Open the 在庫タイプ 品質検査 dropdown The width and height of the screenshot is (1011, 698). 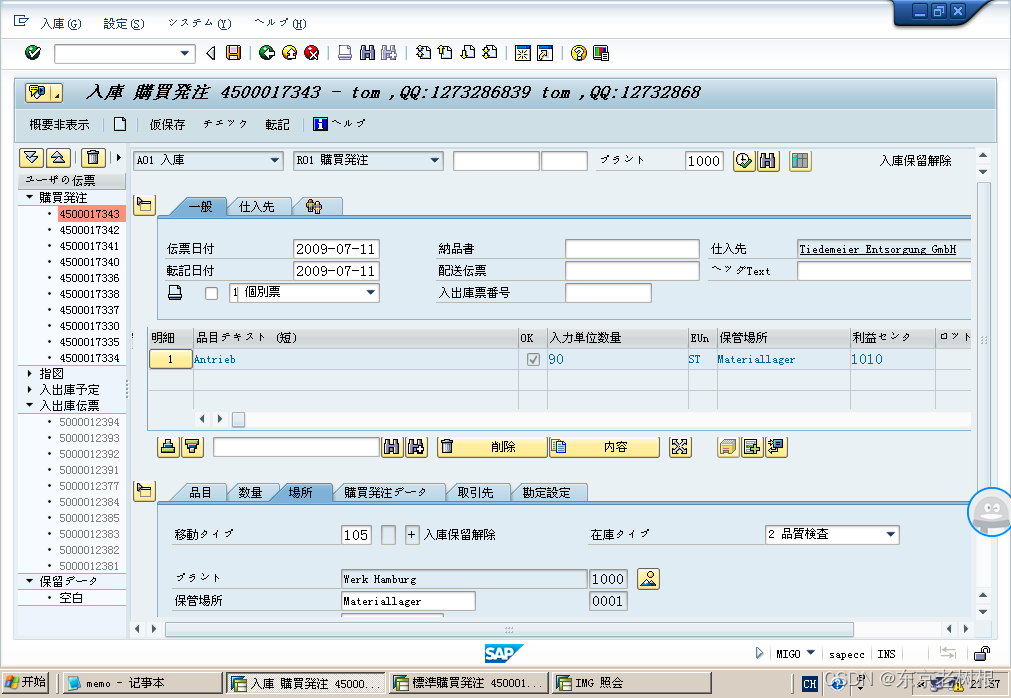[x=831, y=535]
